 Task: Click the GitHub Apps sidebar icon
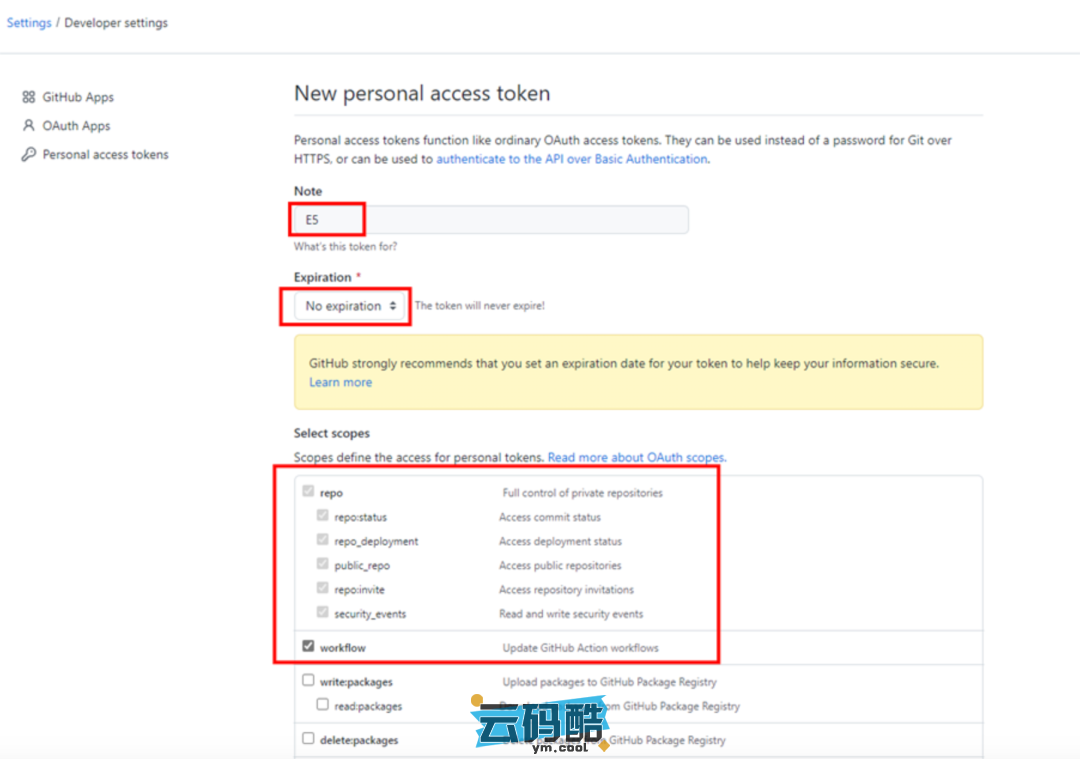28,97
